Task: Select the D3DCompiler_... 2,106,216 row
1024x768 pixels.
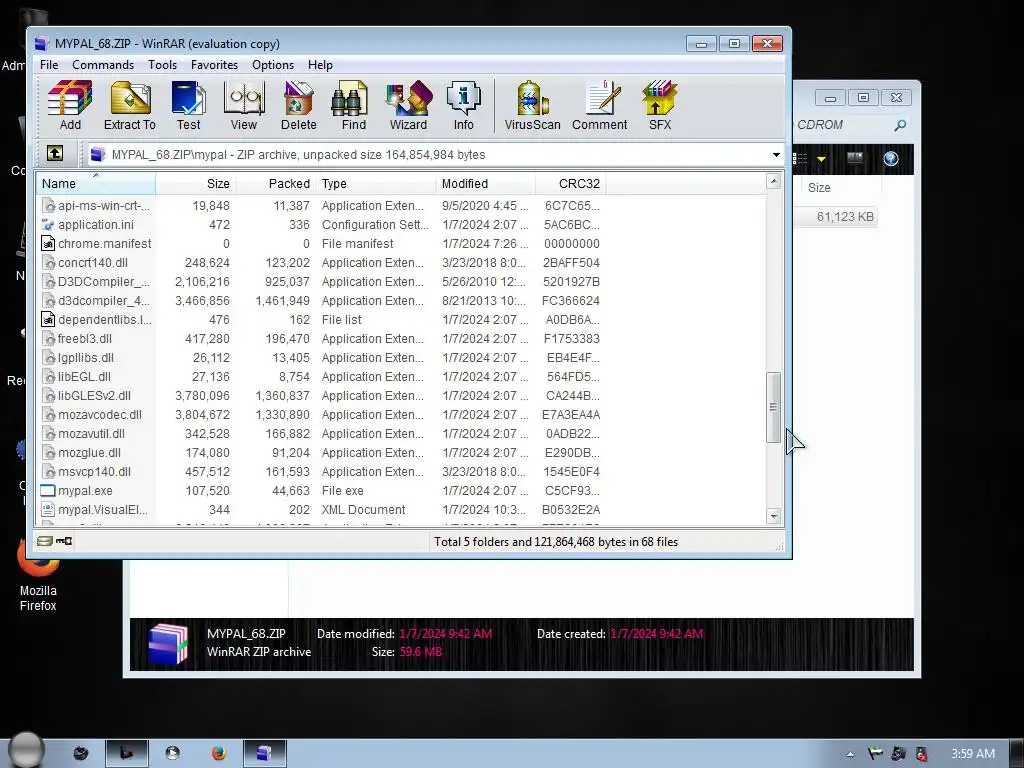Action: tap(321, 281)
